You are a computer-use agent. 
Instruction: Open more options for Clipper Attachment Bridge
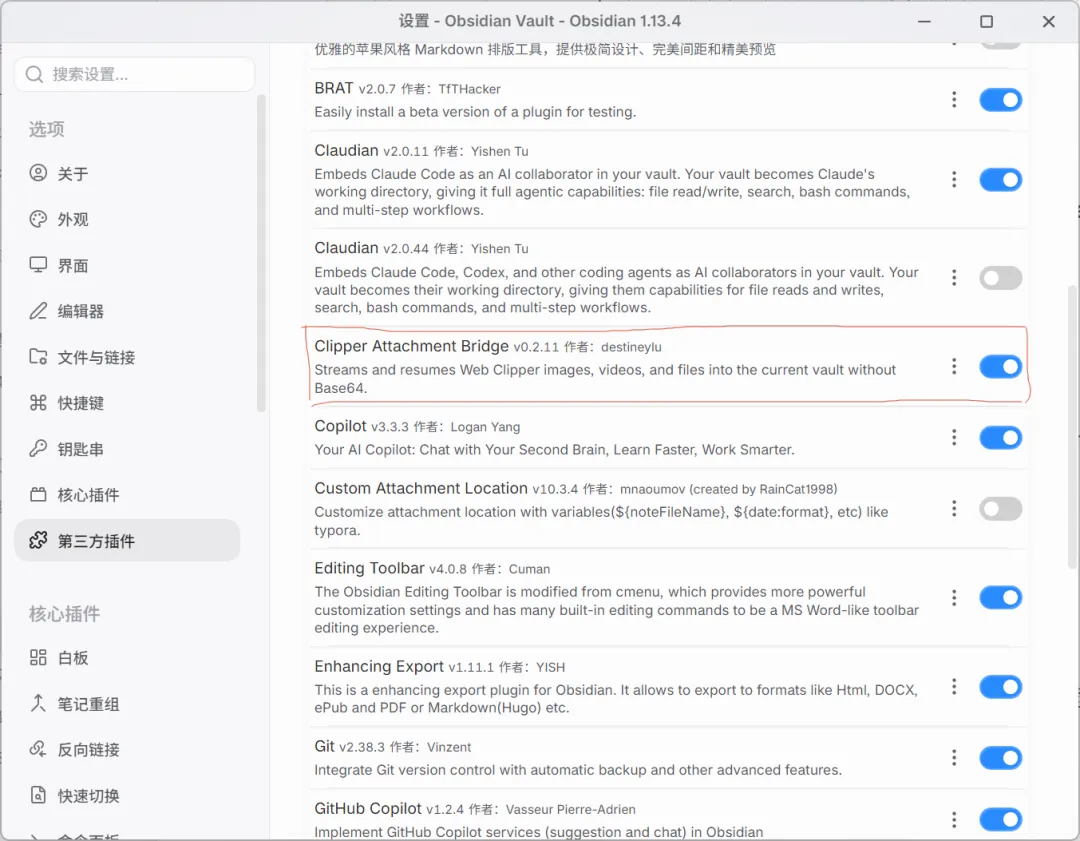954,366
